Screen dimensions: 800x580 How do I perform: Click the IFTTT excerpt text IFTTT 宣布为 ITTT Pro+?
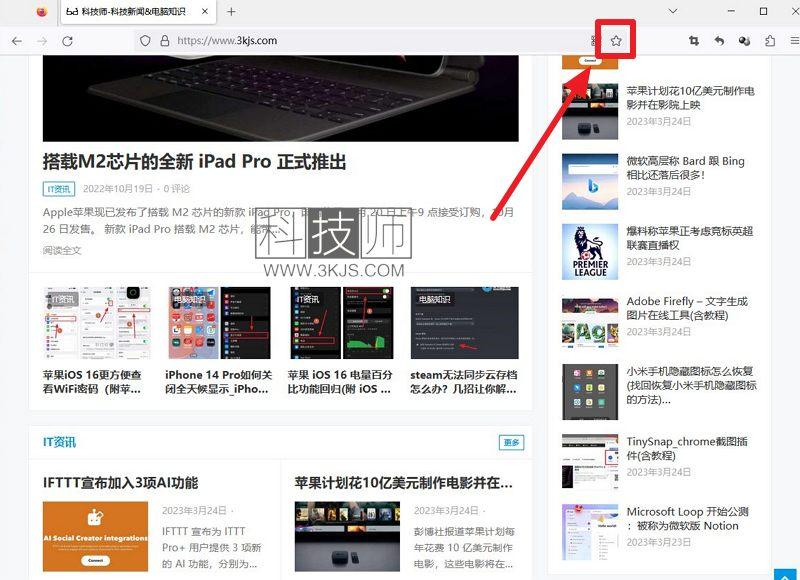[x=212, y=547]
